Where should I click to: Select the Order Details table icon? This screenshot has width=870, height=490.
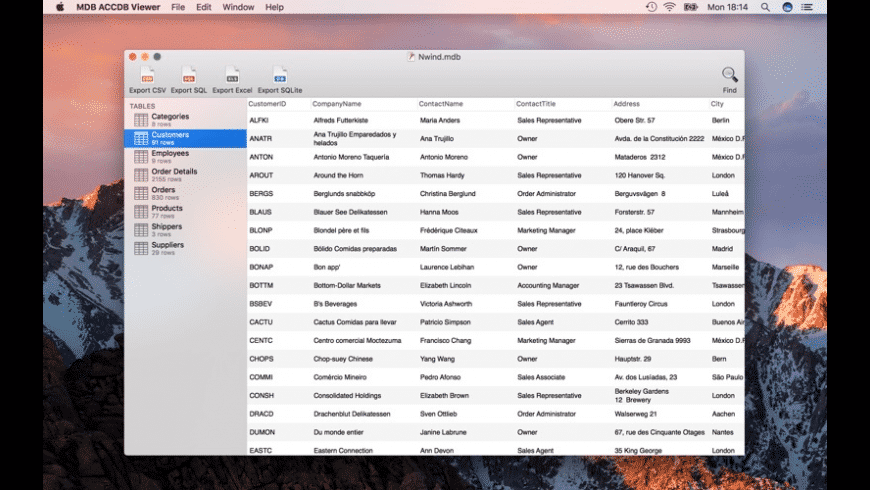[x=141, y=175]
